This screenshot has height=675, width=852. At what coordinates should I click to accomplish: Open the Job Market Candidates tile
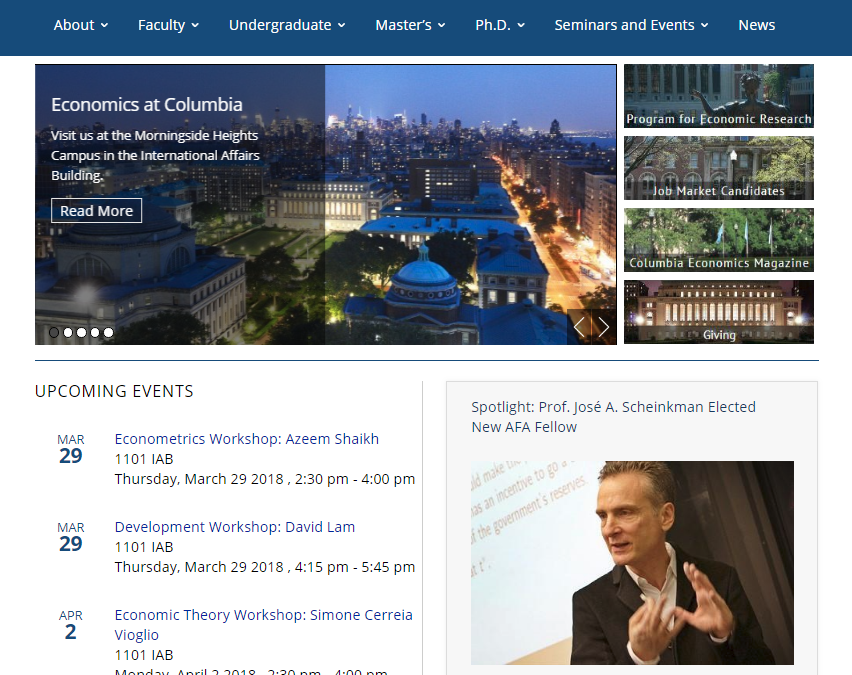(x=718, y=168)
